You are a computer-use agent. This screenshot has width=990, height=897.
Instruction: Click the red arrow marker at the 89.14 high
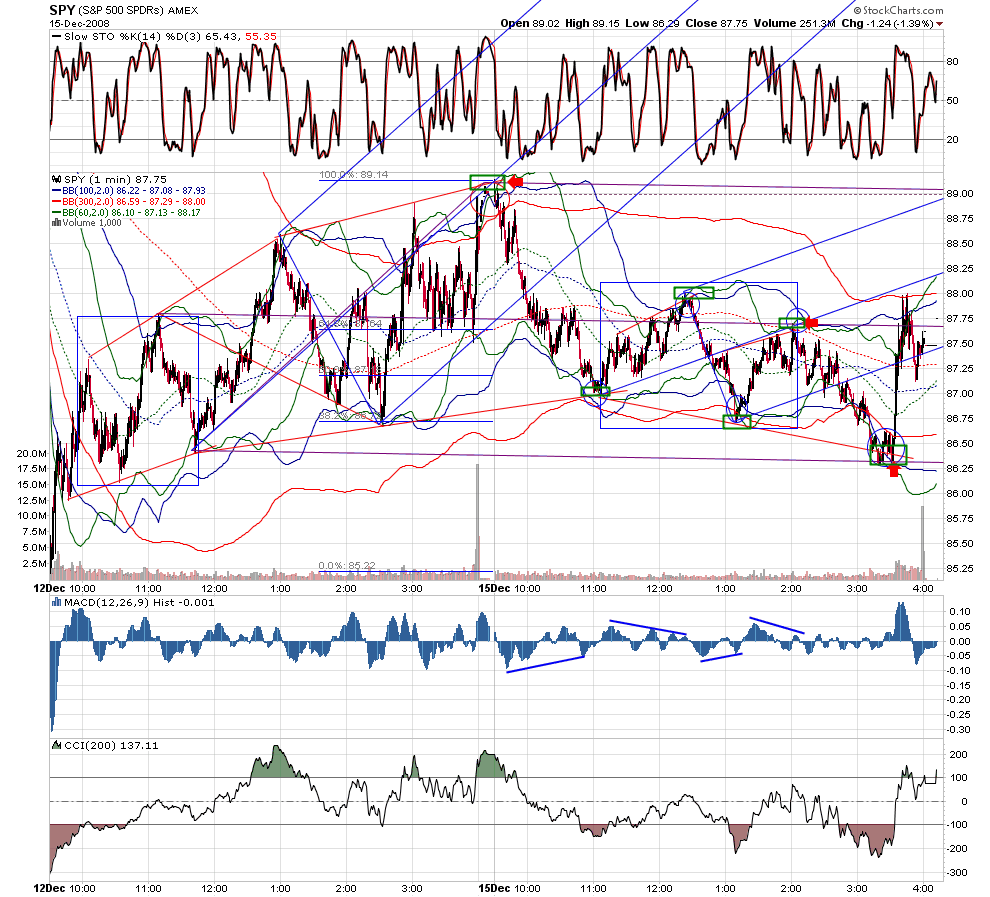point(515,182)
